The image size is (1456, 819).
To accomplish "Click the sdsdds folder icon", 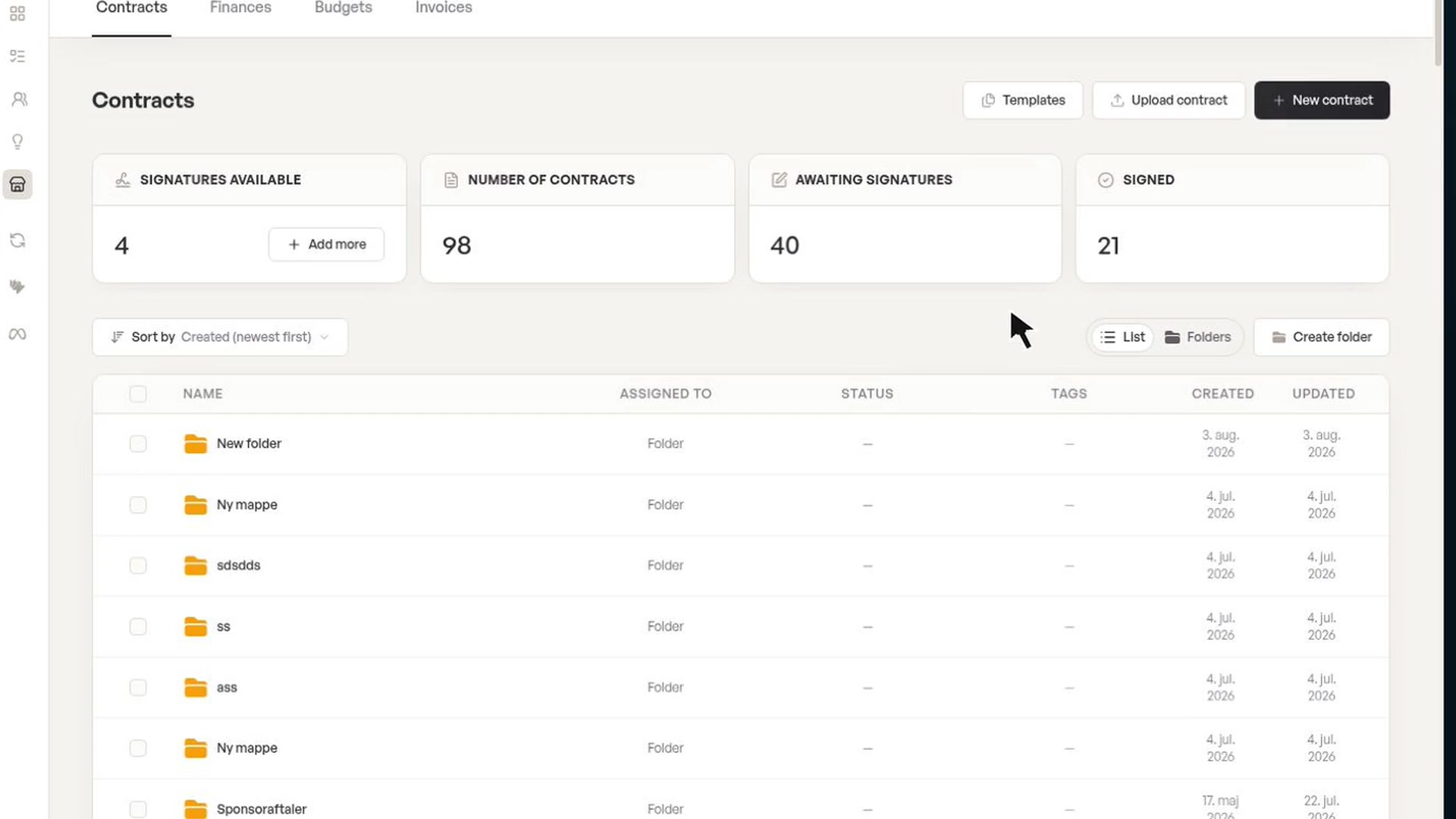I will (196, 566).
